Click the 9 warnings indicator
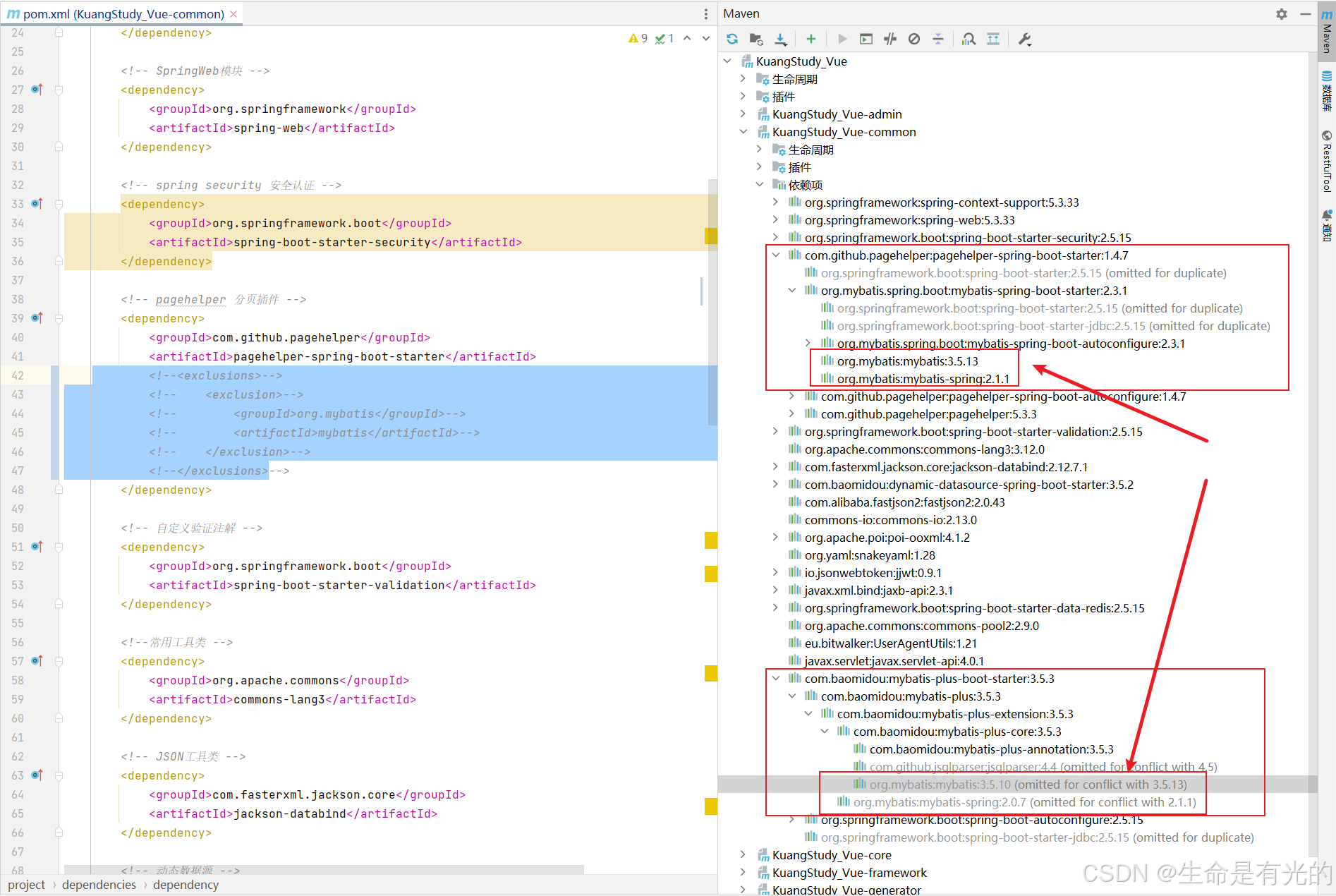The image size is (1336, 896). click(638, 38)
